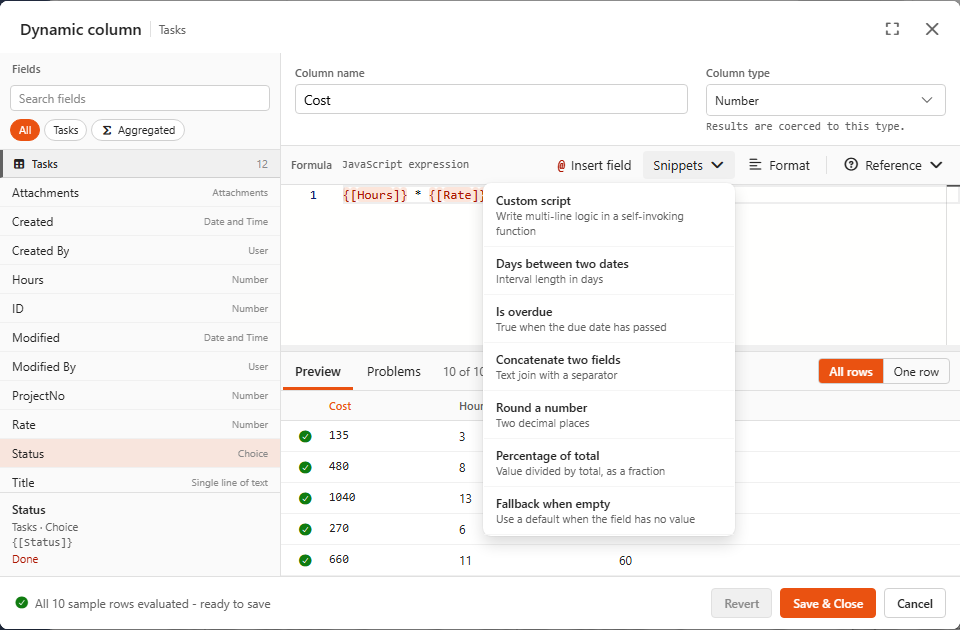Click the 60 value in last row
960x630 pixels.
pos(625,560)
